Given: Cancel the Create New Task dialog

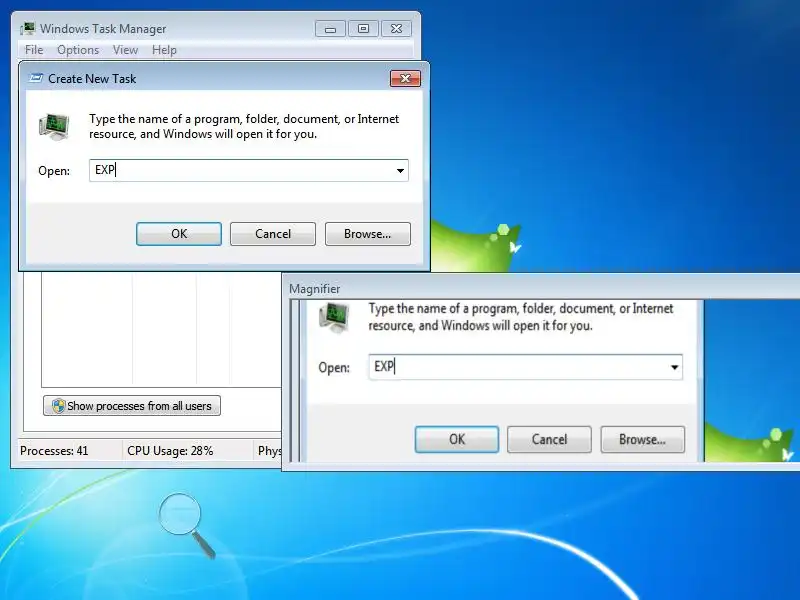Looking at the screenshot, I should 273,234.
